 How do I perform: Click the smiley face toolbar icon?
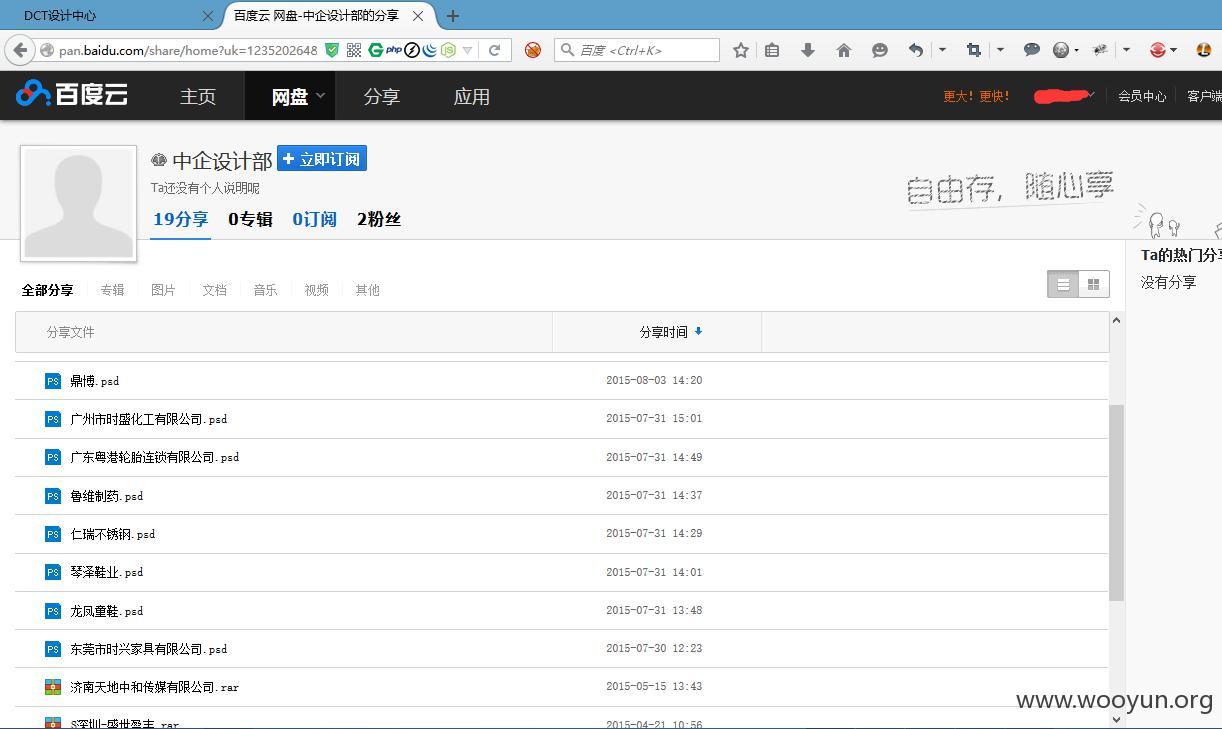click(880, 50)
